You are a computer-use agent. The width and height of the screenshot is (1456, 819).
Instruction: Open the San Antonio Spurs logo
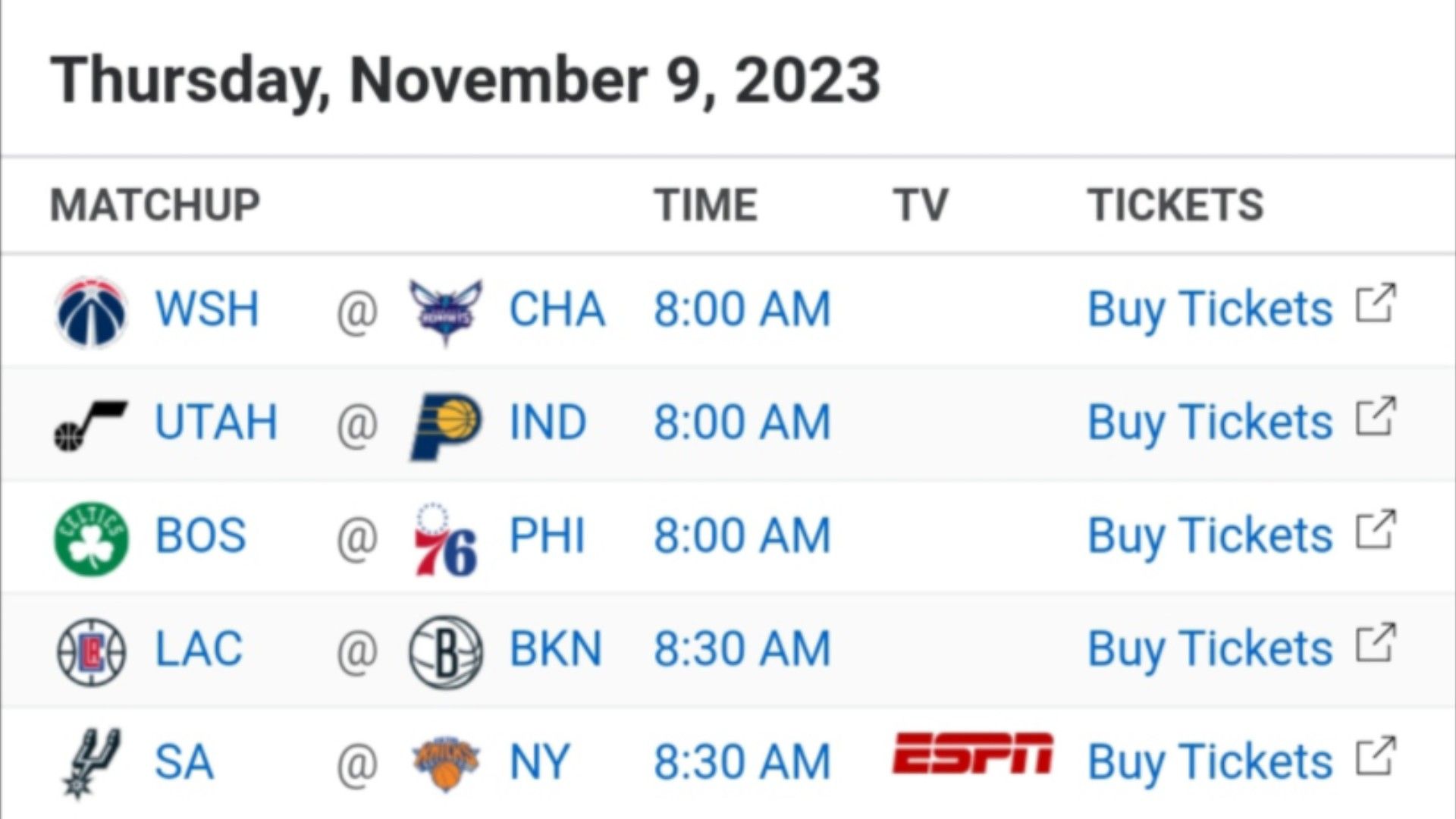tap(91, 762)
